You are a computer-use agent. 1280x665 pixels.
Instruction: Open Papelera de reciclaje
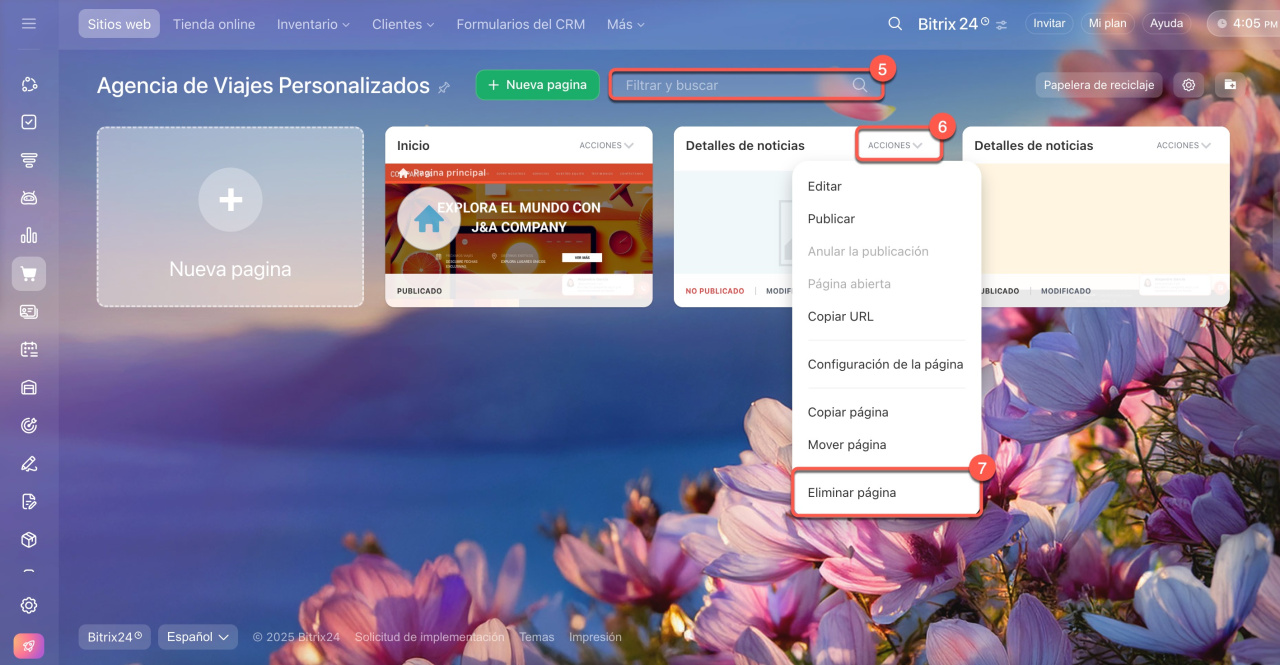pyautogui.click(x=1098, y=85)
